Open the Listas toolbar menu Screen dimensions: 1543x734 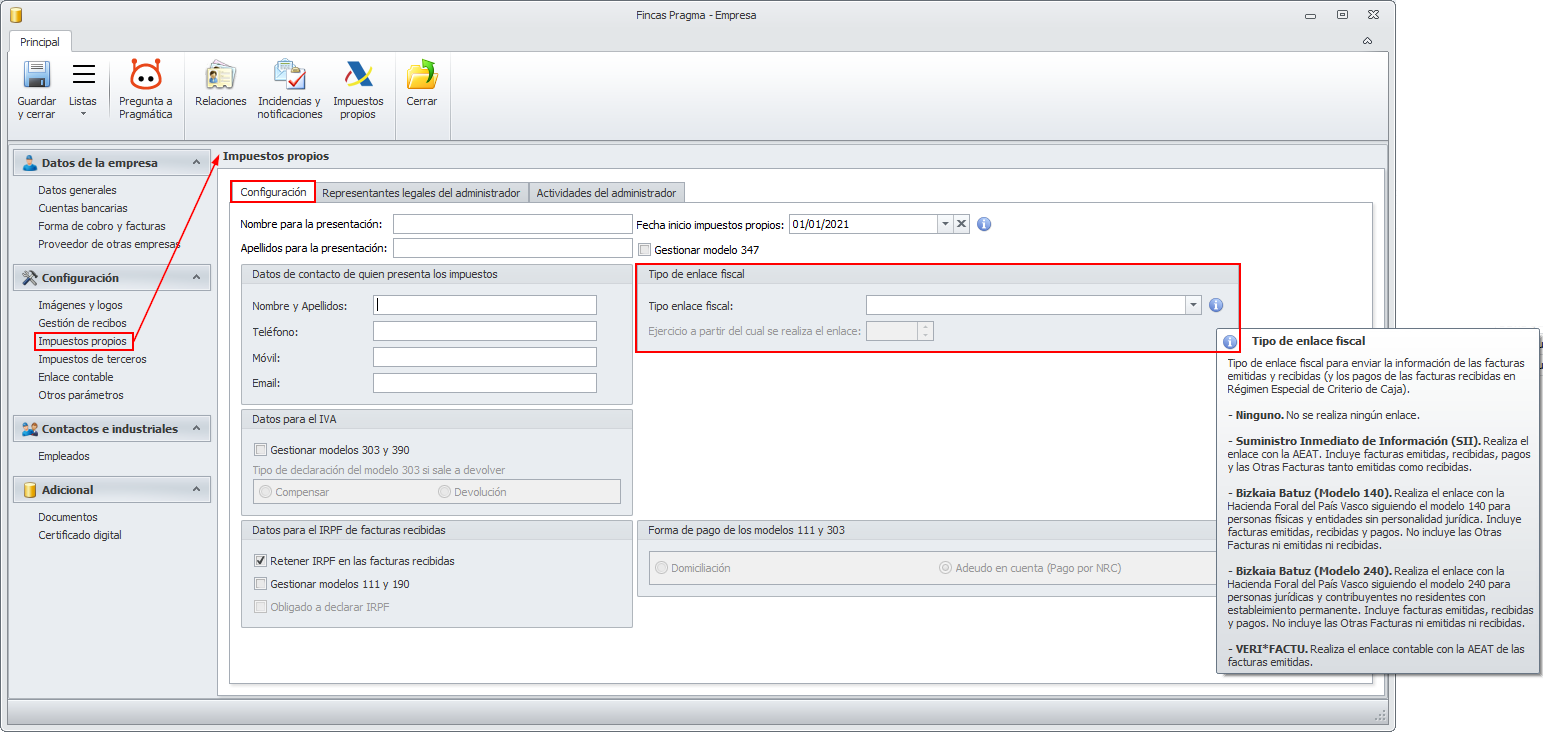click(x=83, y=90)
